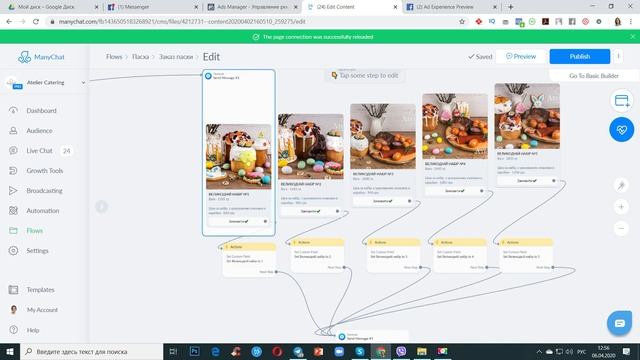
Task: Open the three-dot menu next to Publish
Action: pos(618,56)
